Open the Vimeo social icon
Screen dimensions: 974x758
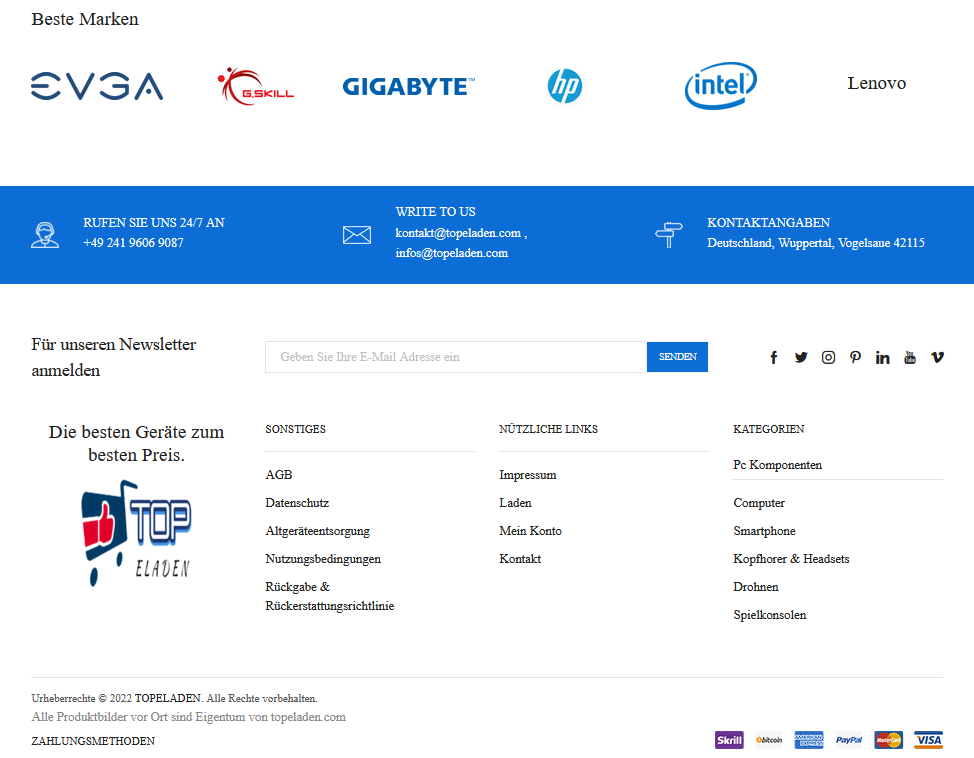(937, 357)
